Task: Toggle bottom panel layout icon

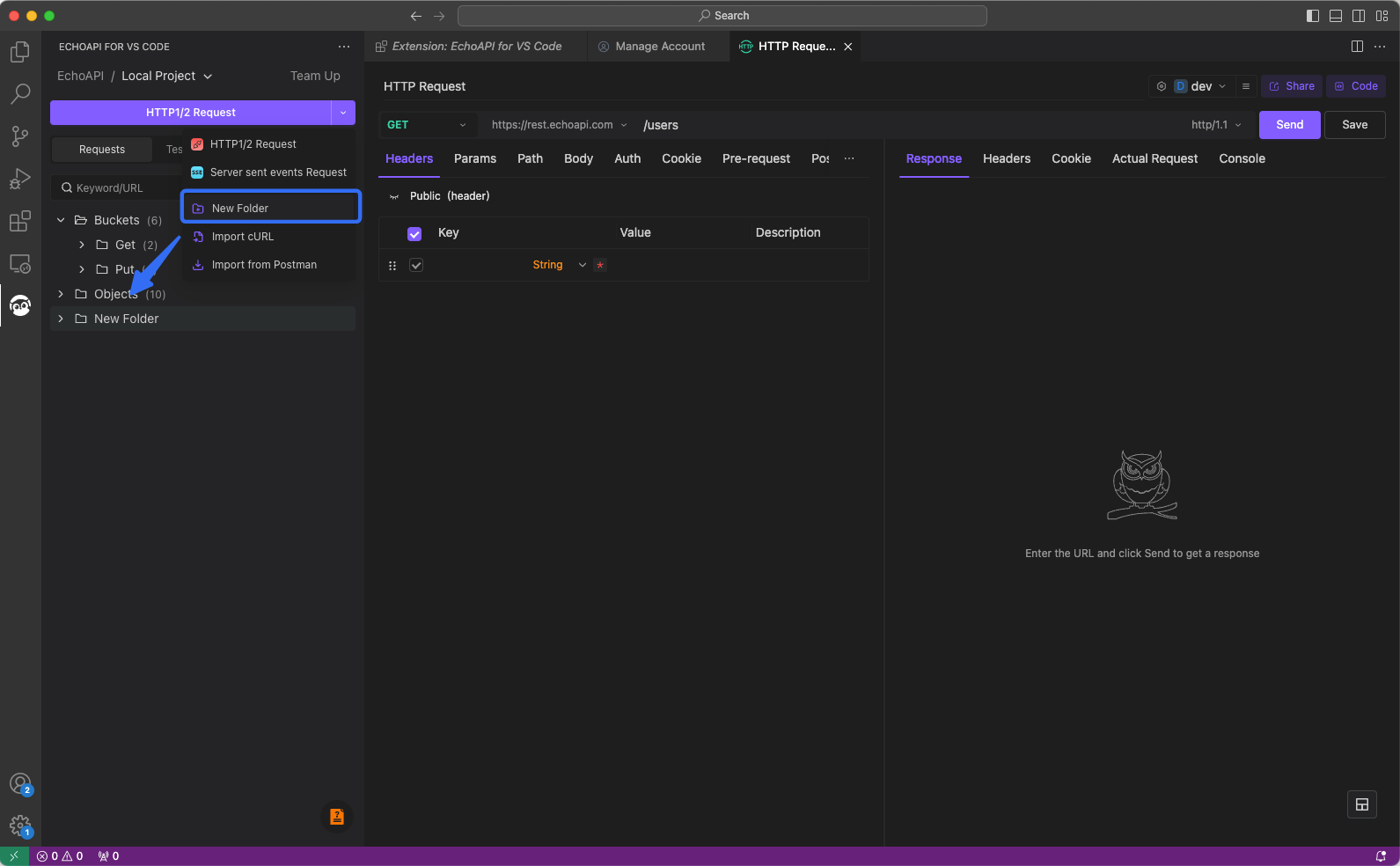Action: pyautogui.click(x=1336, y=16)
